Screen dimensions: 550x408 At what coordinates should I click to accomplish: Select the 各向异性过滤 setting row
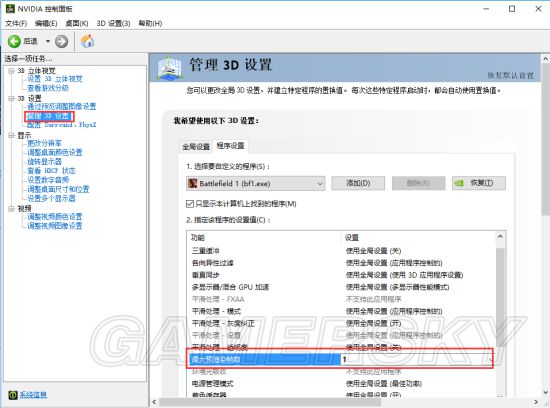click(342, 263)
